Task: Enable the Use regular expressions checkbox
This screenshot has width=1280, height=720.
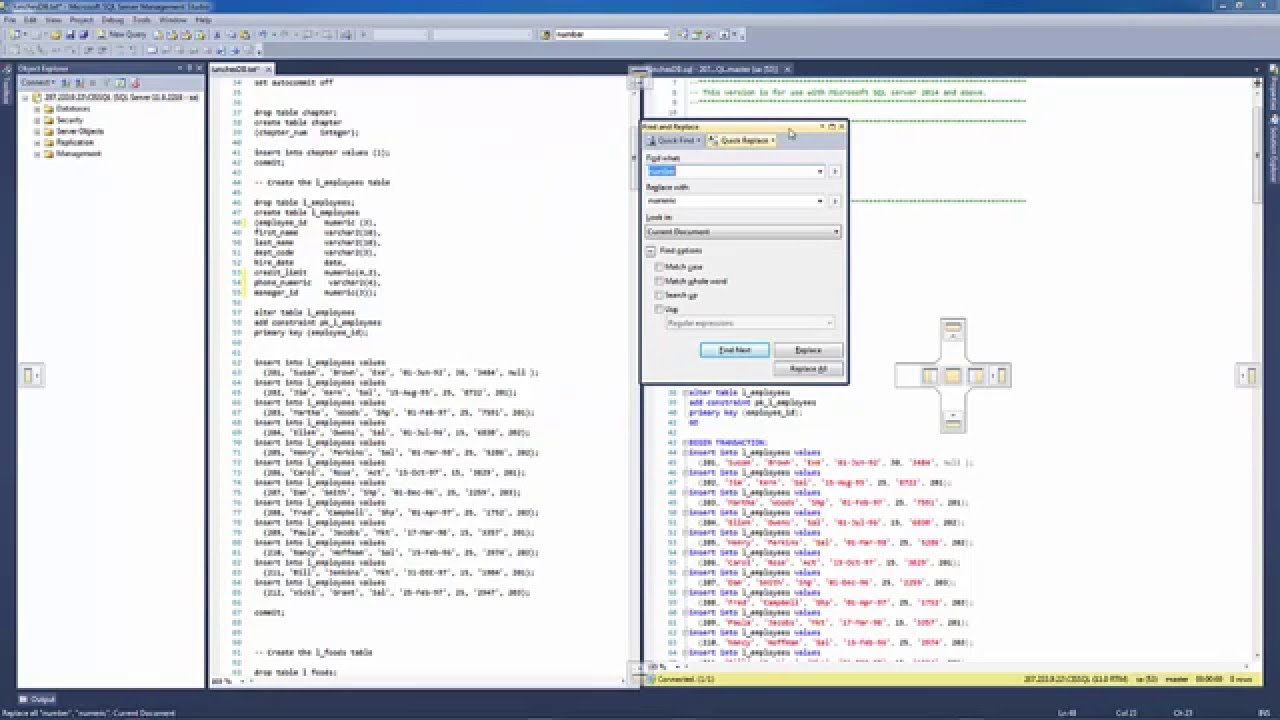Action: click(659, 309)
